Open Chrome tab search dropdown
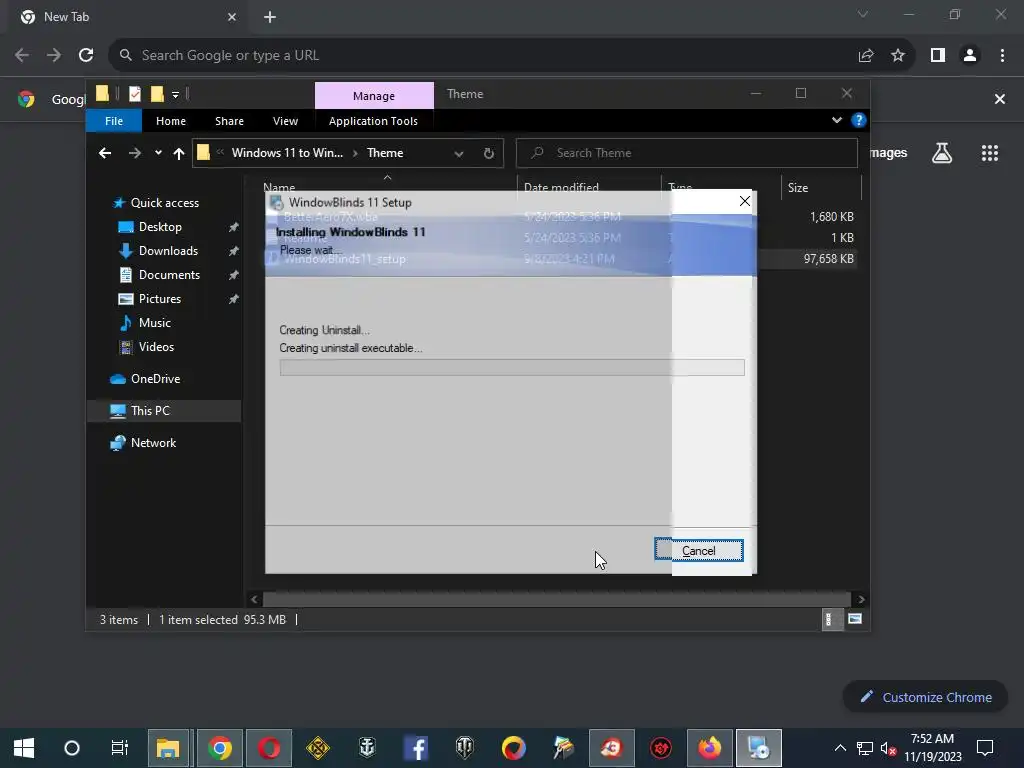1024x768 pixels. [x=863, y=14]
